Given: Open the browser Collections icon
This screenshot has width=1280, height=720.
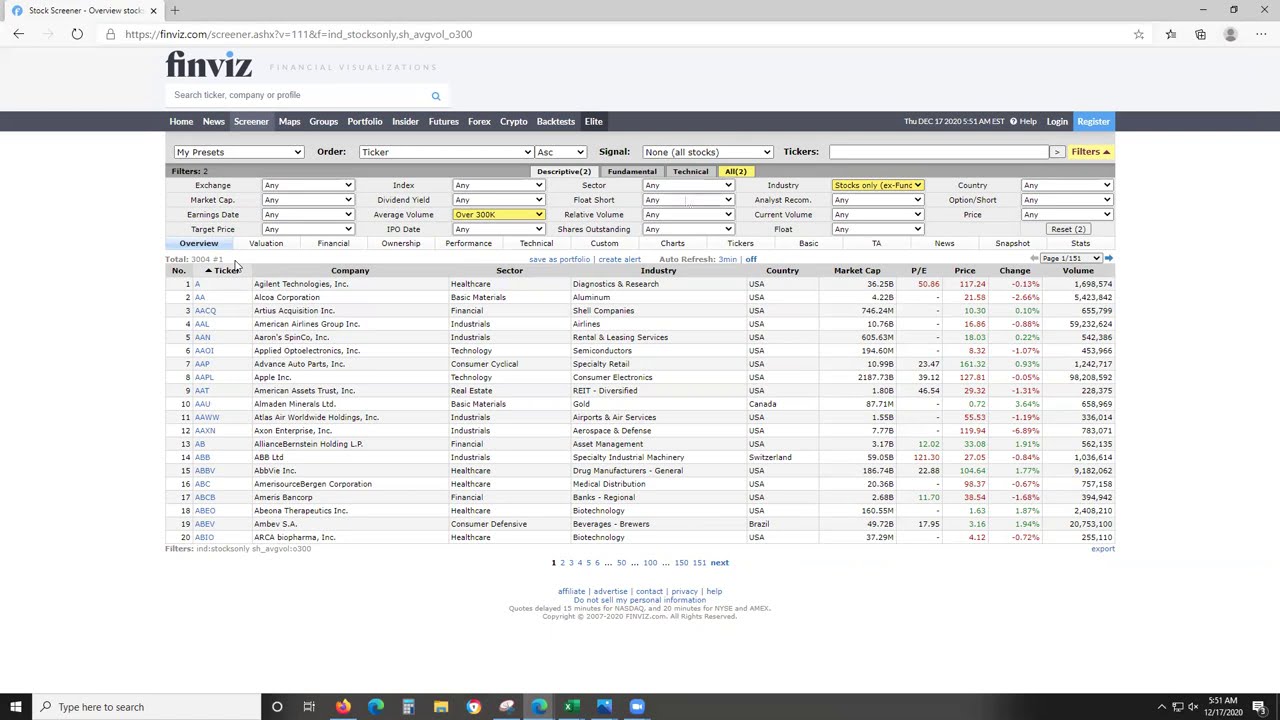Looking at the screenshot, I should tap(1201, 34).
